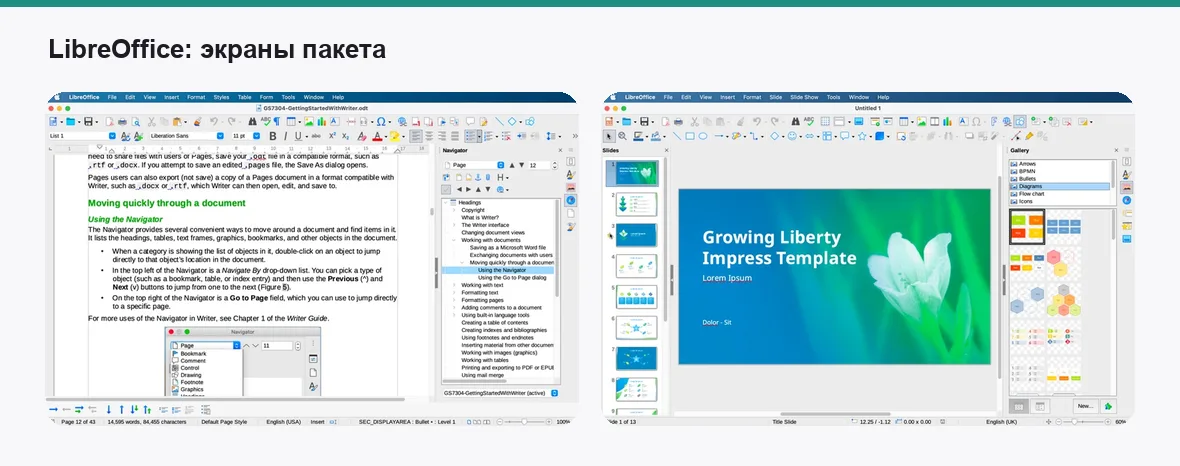Screen dimensions: 1180x466
Task: Insert Image icon in Writer toolbar
Action: 309,121
